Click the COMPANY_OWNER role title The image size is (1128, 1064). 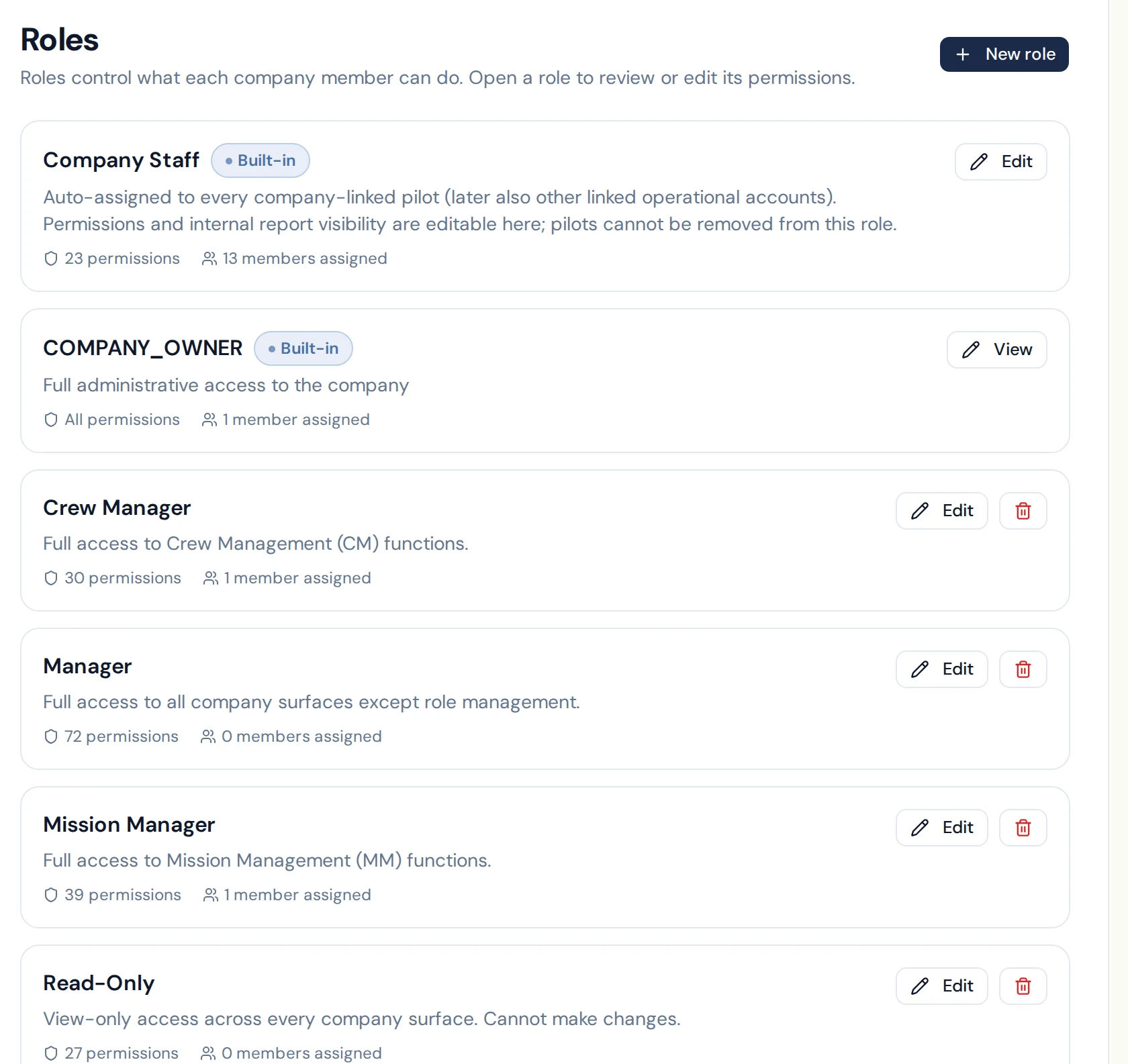(143, 348)
